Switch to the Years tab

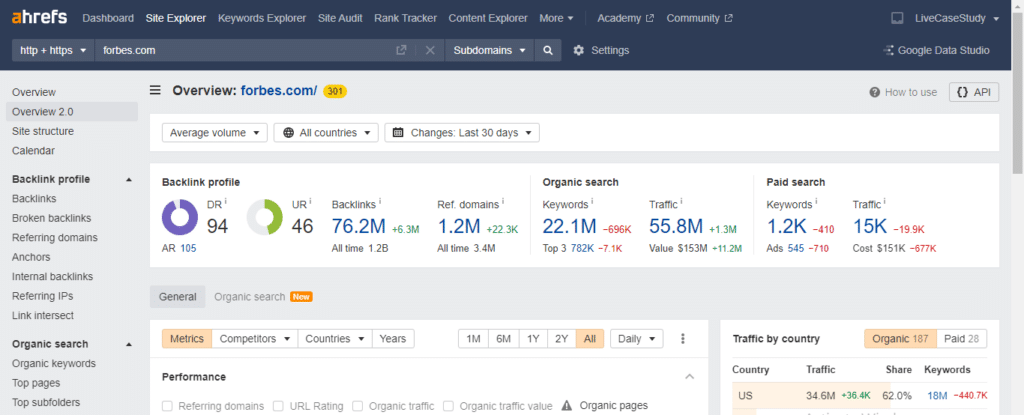tap(392, 339)
